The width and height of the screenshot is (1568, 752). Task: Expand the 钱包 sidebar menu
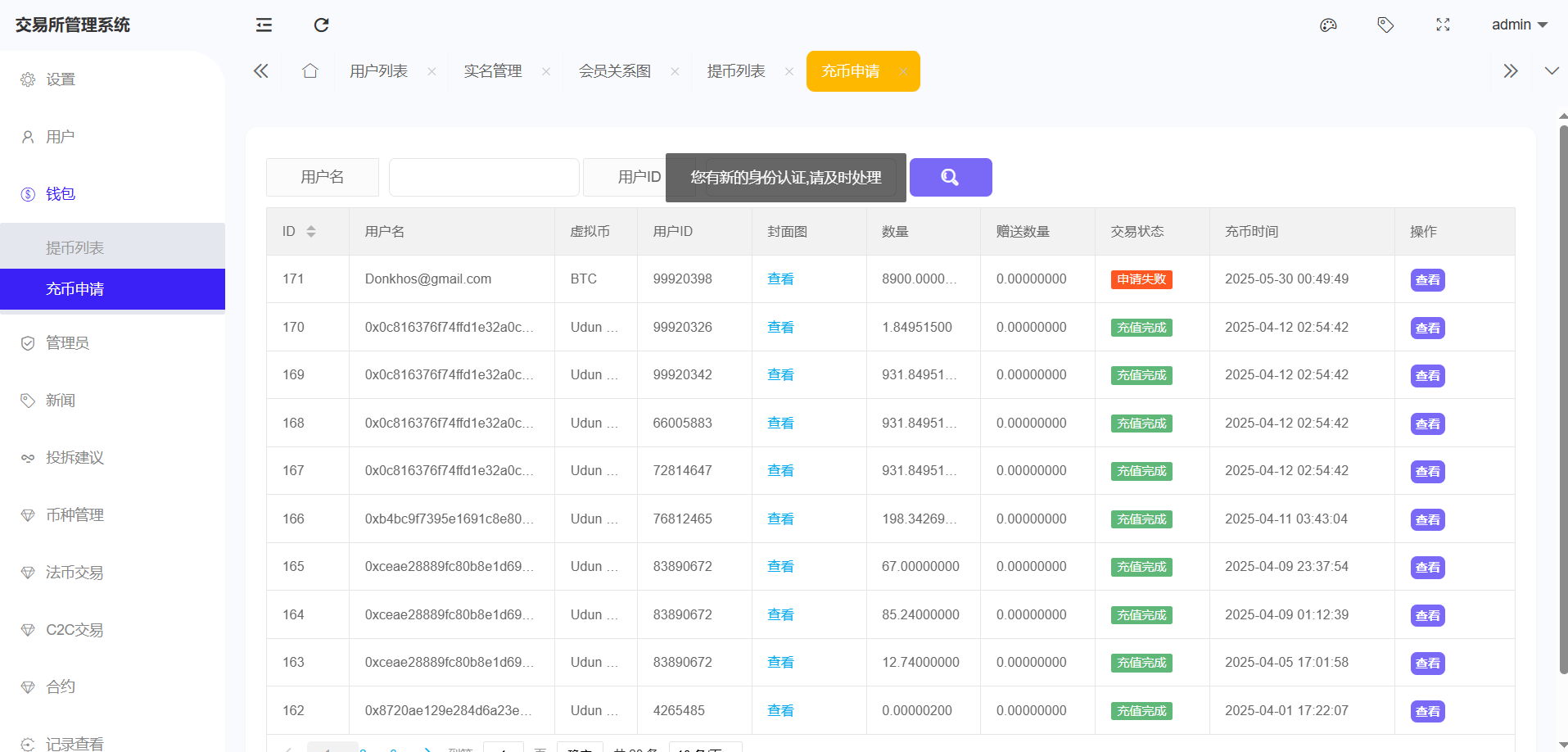(61, 194)
